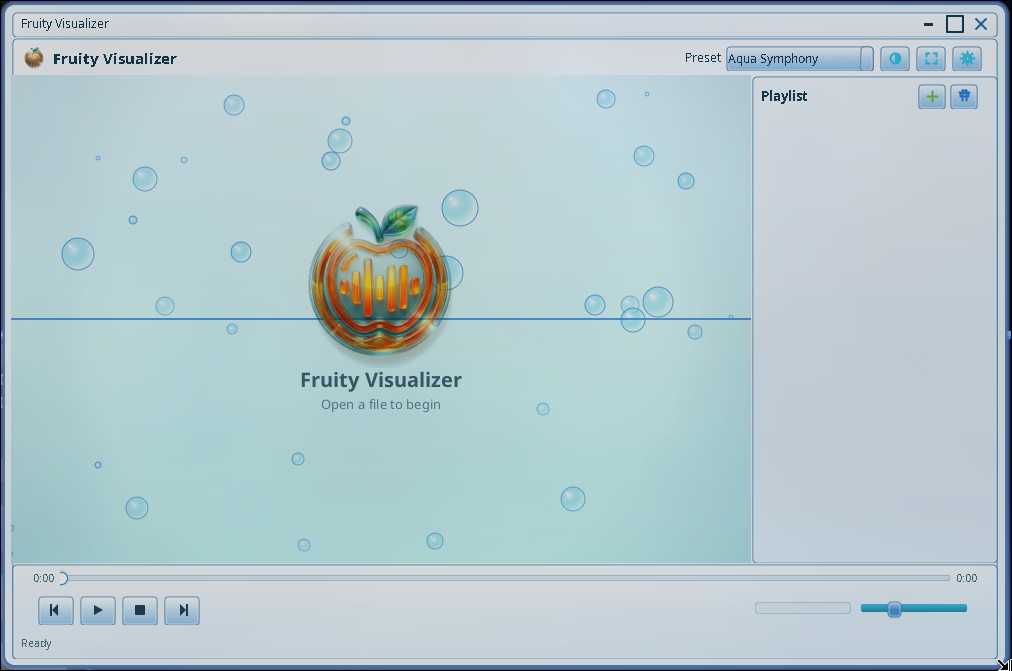Click the seek bar handle at 0:00
1012x671 pixels.
63,578
